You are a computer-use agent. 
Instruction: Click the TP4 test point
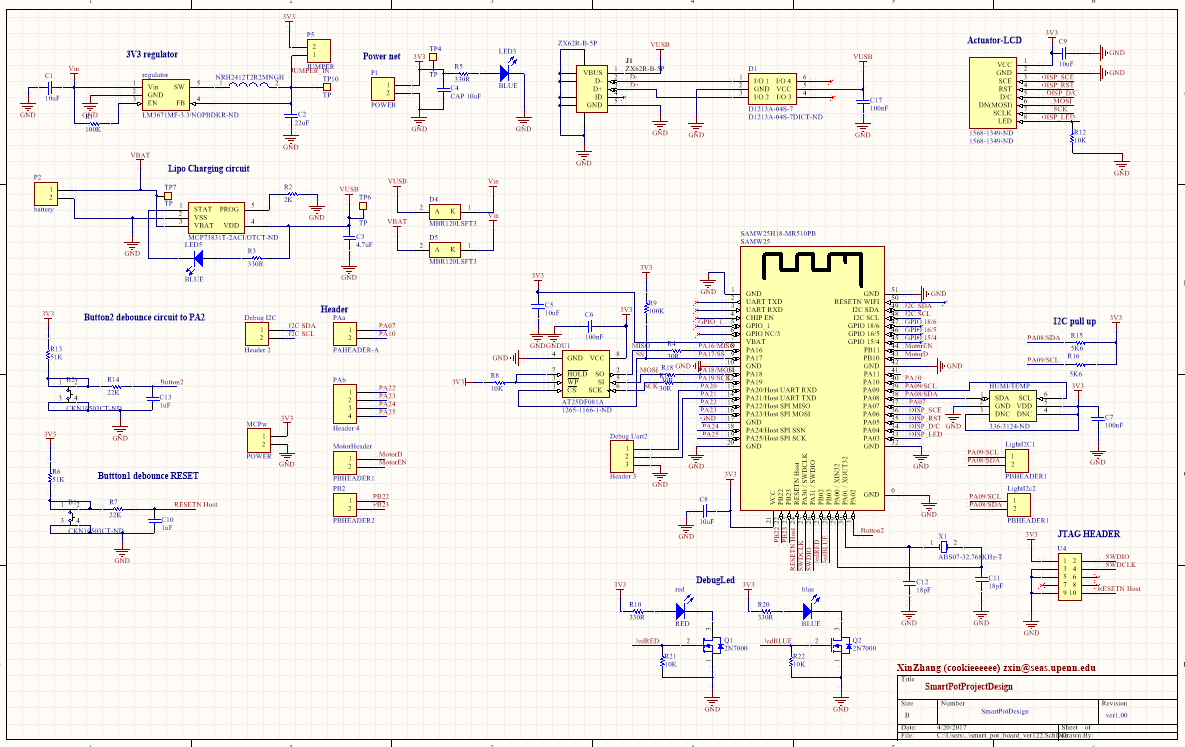pyautogui.click(x=433, y=57)
